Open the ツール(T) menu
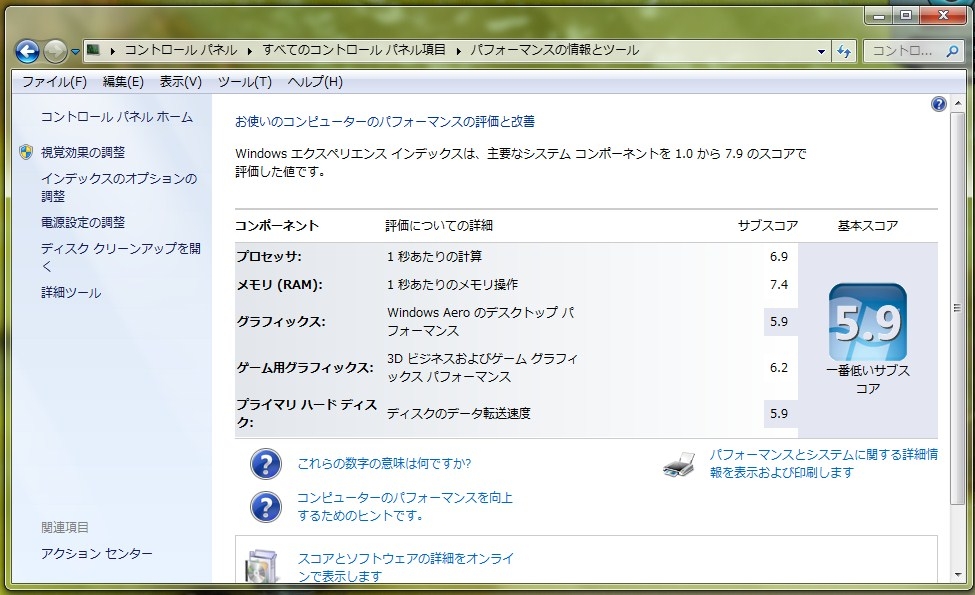 [x=244, y=82]
